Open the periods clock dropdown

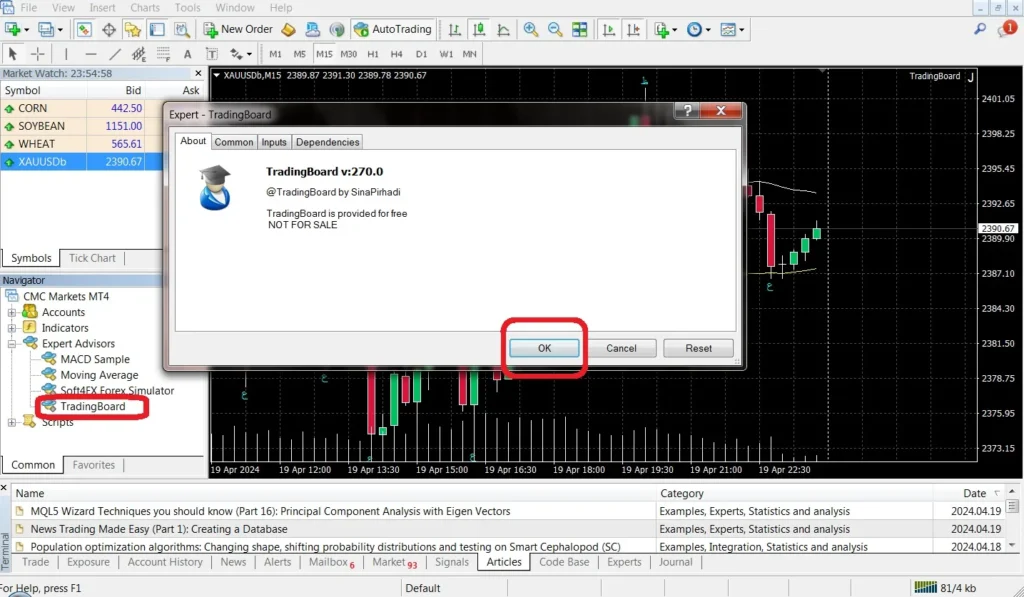coord(699,29)
